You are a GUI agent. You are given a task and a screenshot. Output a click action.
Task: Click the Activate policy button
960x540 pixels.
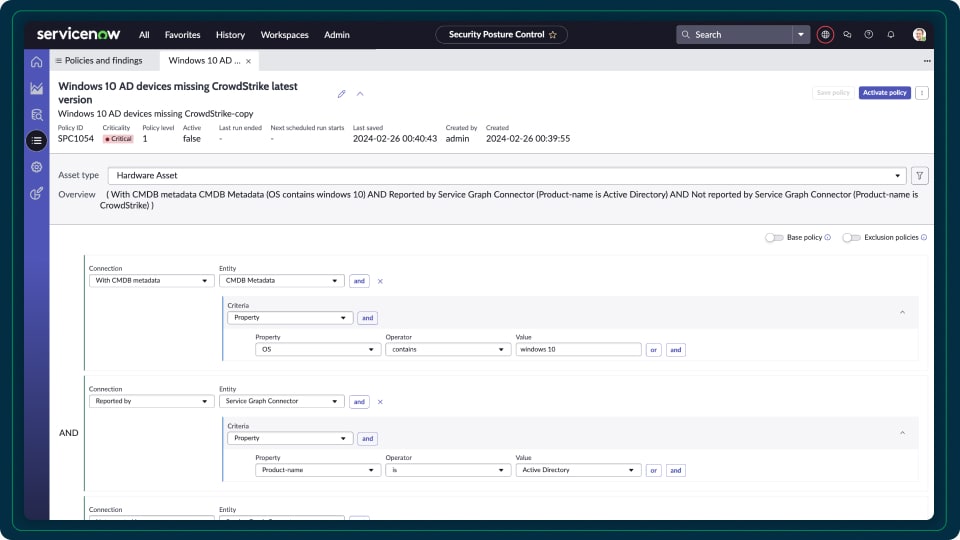[x=884, y=93]
